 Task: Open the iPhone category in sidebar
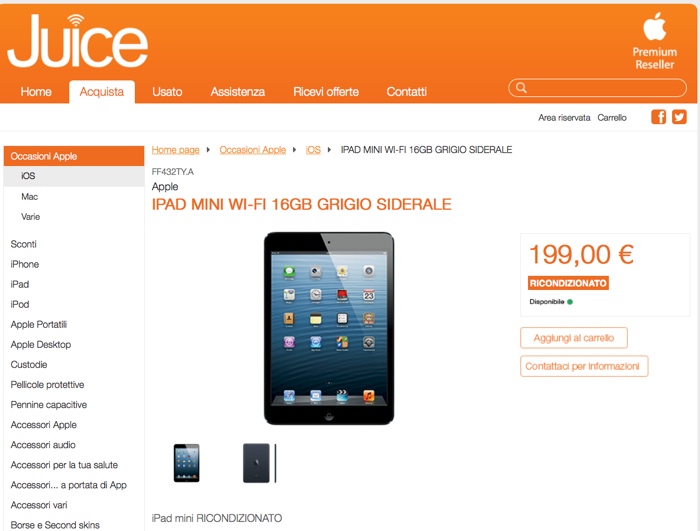tap(25, 264)
